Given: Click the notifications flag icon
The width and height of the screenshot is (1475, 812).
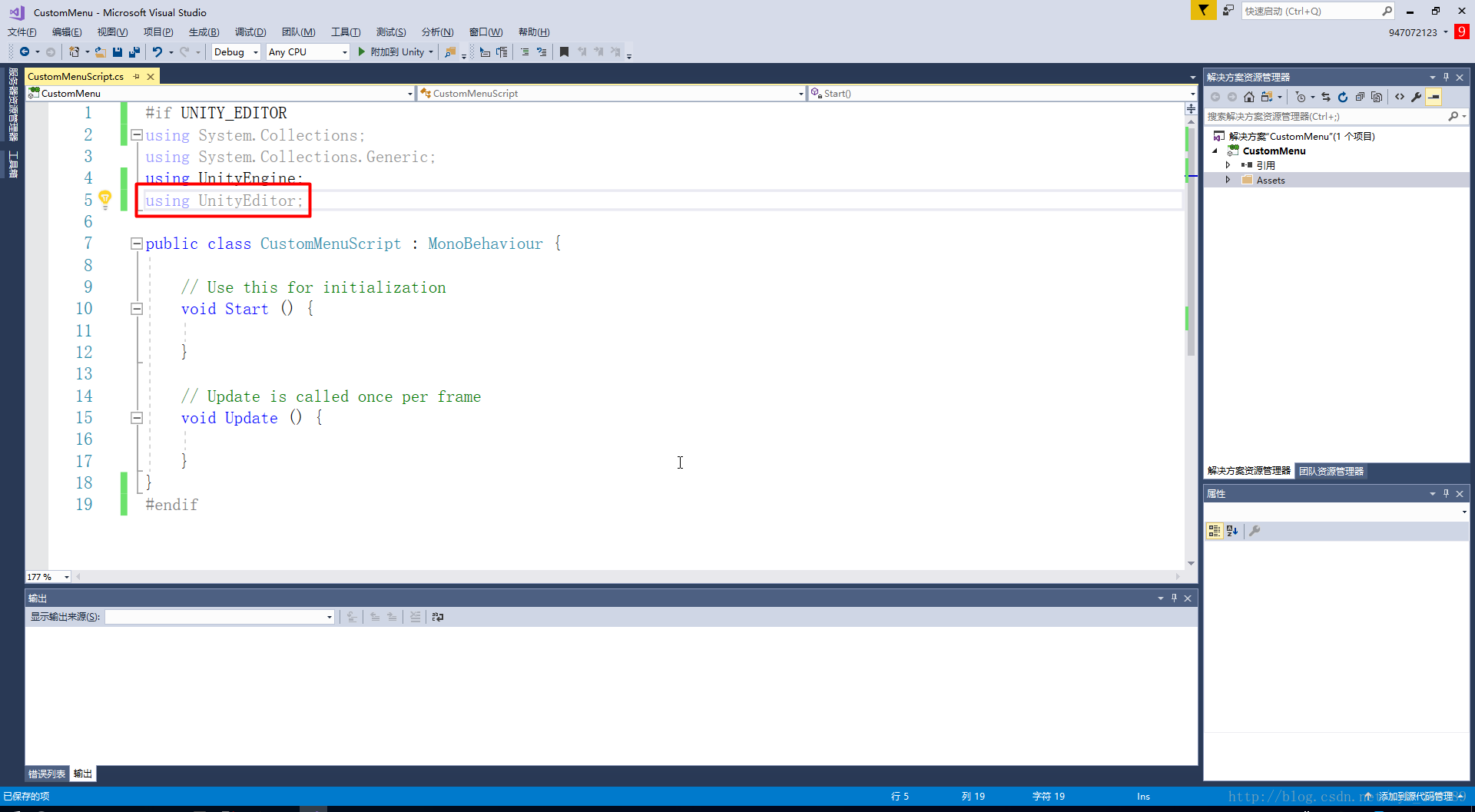Looking at the screenshot, I should click(x=1203, y=11).
